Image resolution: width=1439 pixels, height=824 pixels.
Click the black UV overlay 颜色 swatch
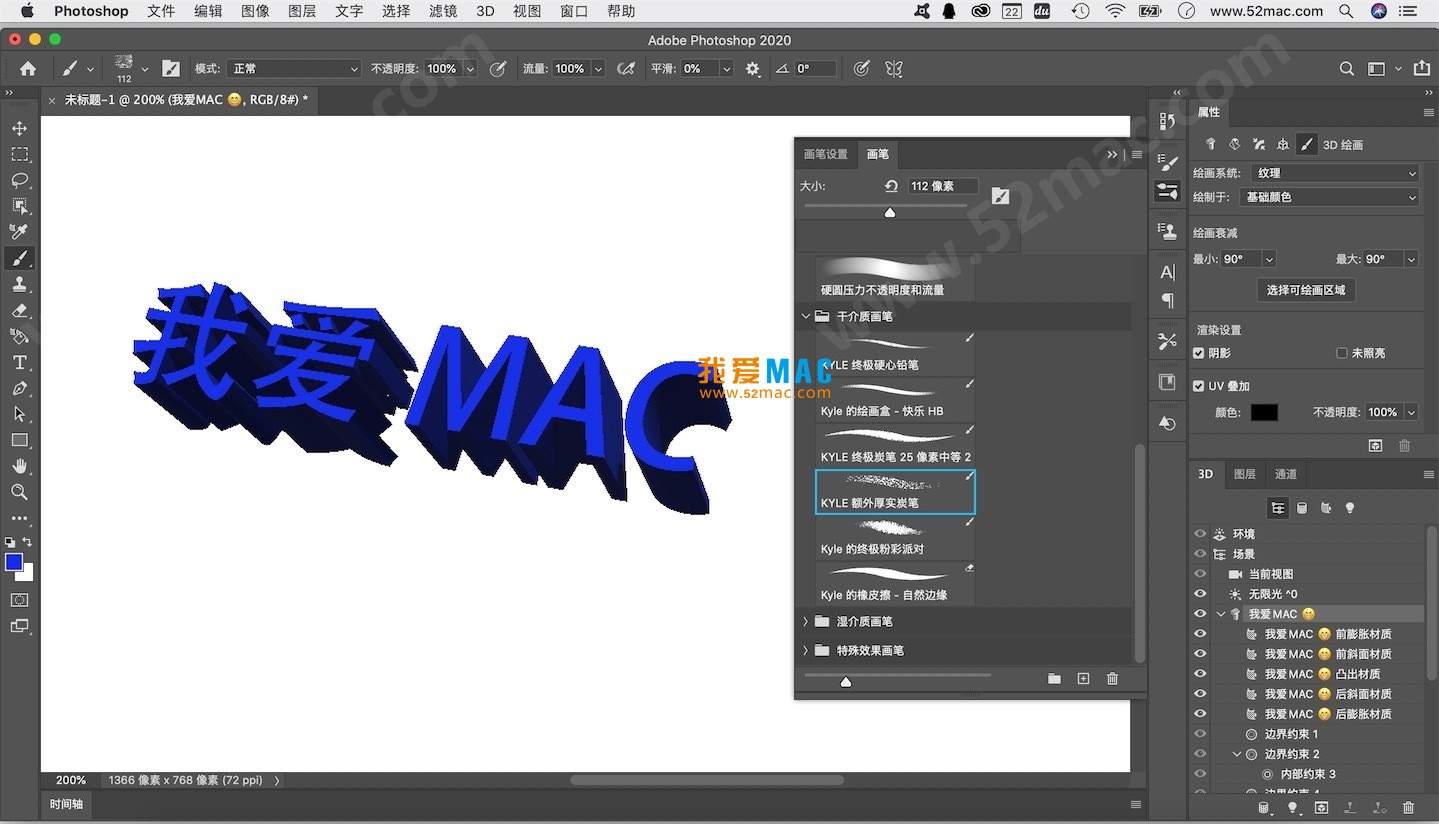click(x=1264, y=412)
